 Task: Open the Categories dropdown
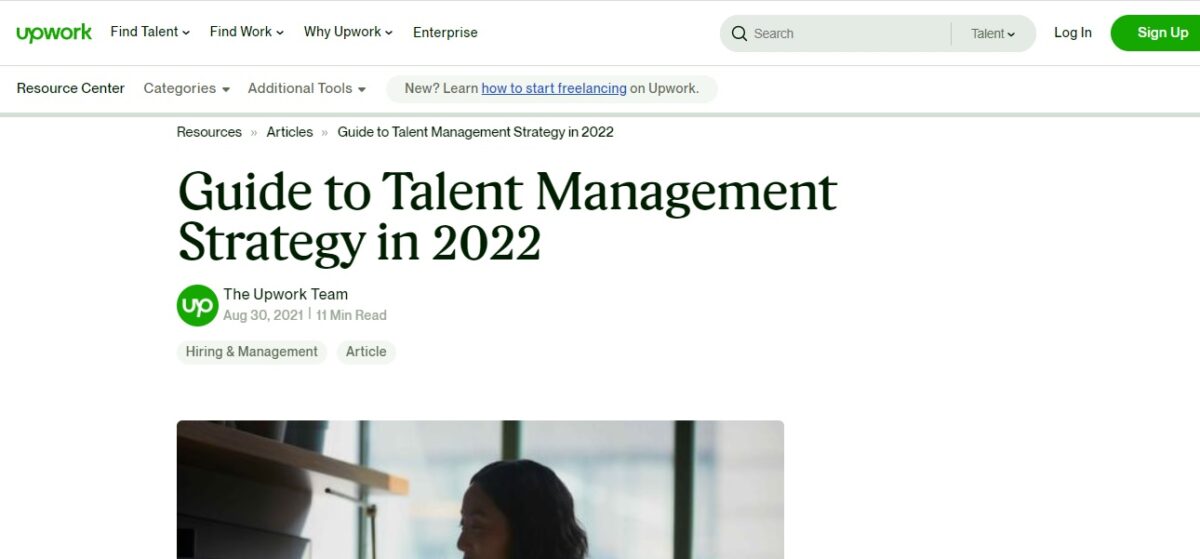point(186,88)
